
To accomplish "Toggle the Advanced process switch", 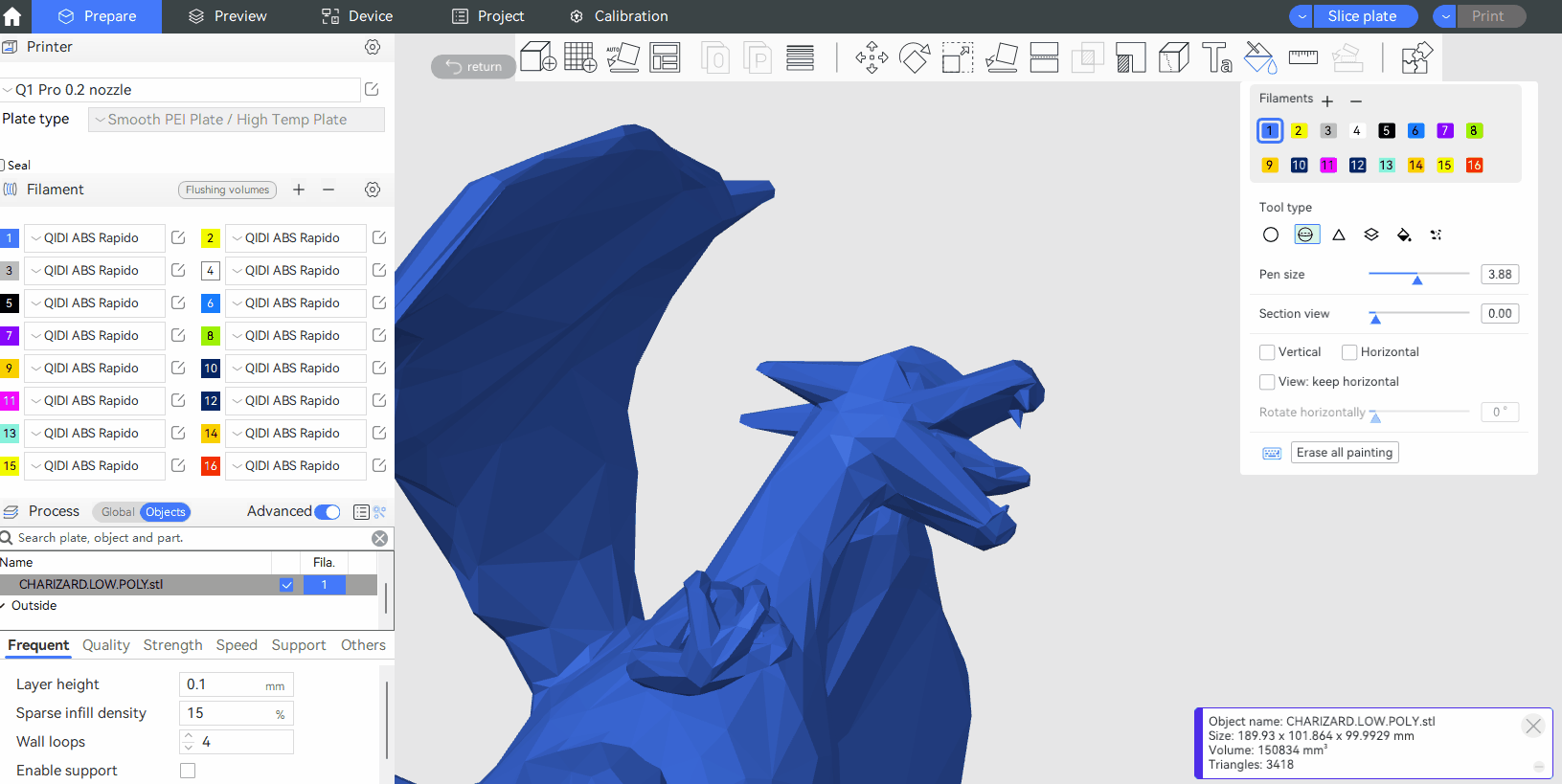I will click(328, 512).
